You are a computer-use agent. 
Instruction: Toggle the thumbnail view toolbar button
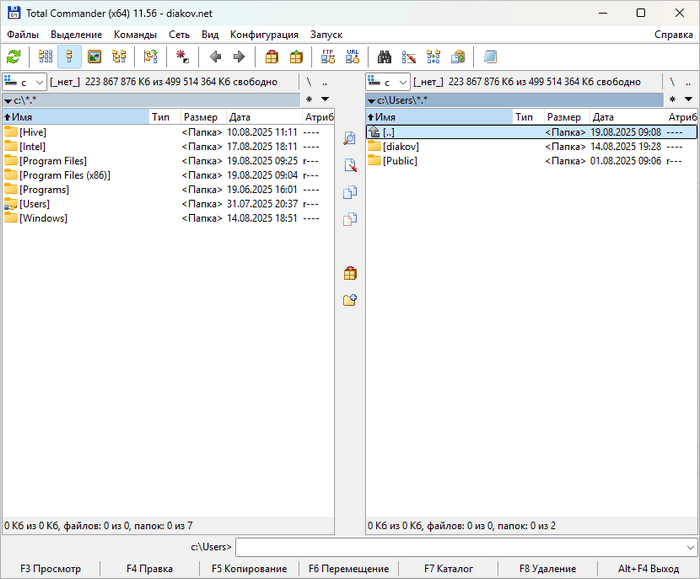(94, 57)
